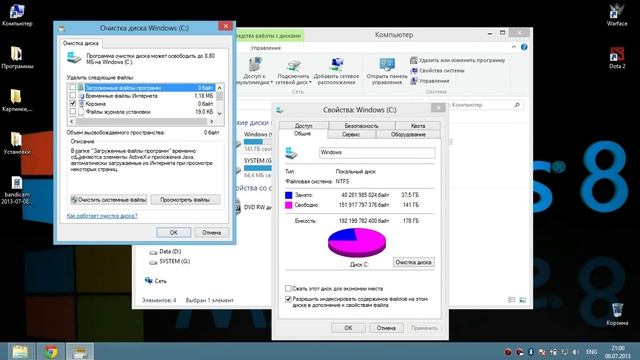Click the Bluetooth icon in system tray
The width and height of the screenshot is (640, 360).
pos(531,352)
